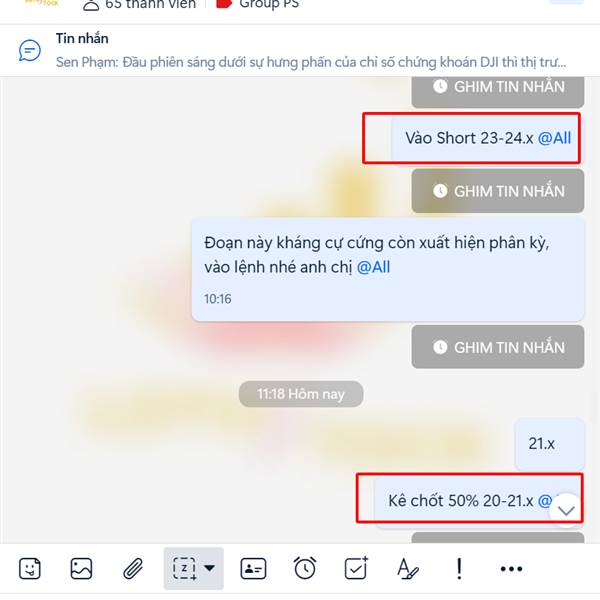Open the sticker emoji picker

29,569
